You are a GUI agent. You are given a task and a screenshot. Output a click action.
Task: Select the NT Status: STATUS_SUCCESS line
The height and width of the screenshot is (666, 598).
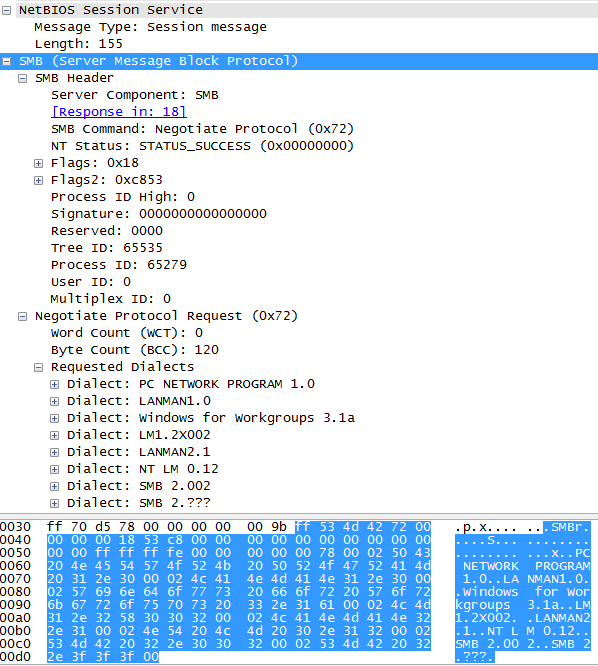pyautogui.click(x=202, y=146)
